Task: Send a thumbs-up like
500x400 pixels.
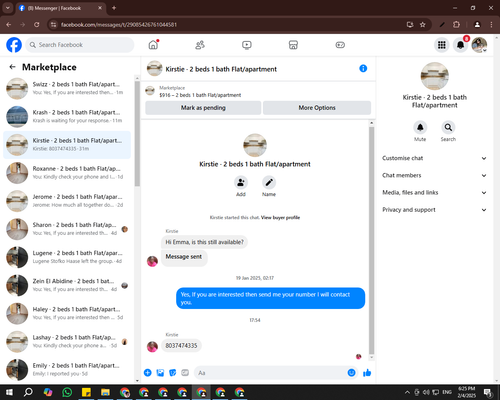Action: coord(367,373)
